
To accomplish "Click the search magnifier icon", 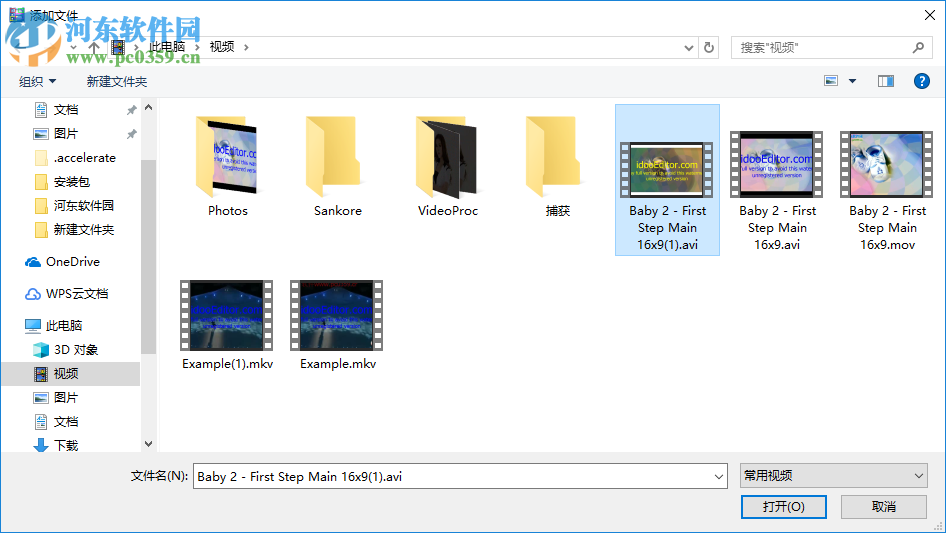I will point(918,47).
